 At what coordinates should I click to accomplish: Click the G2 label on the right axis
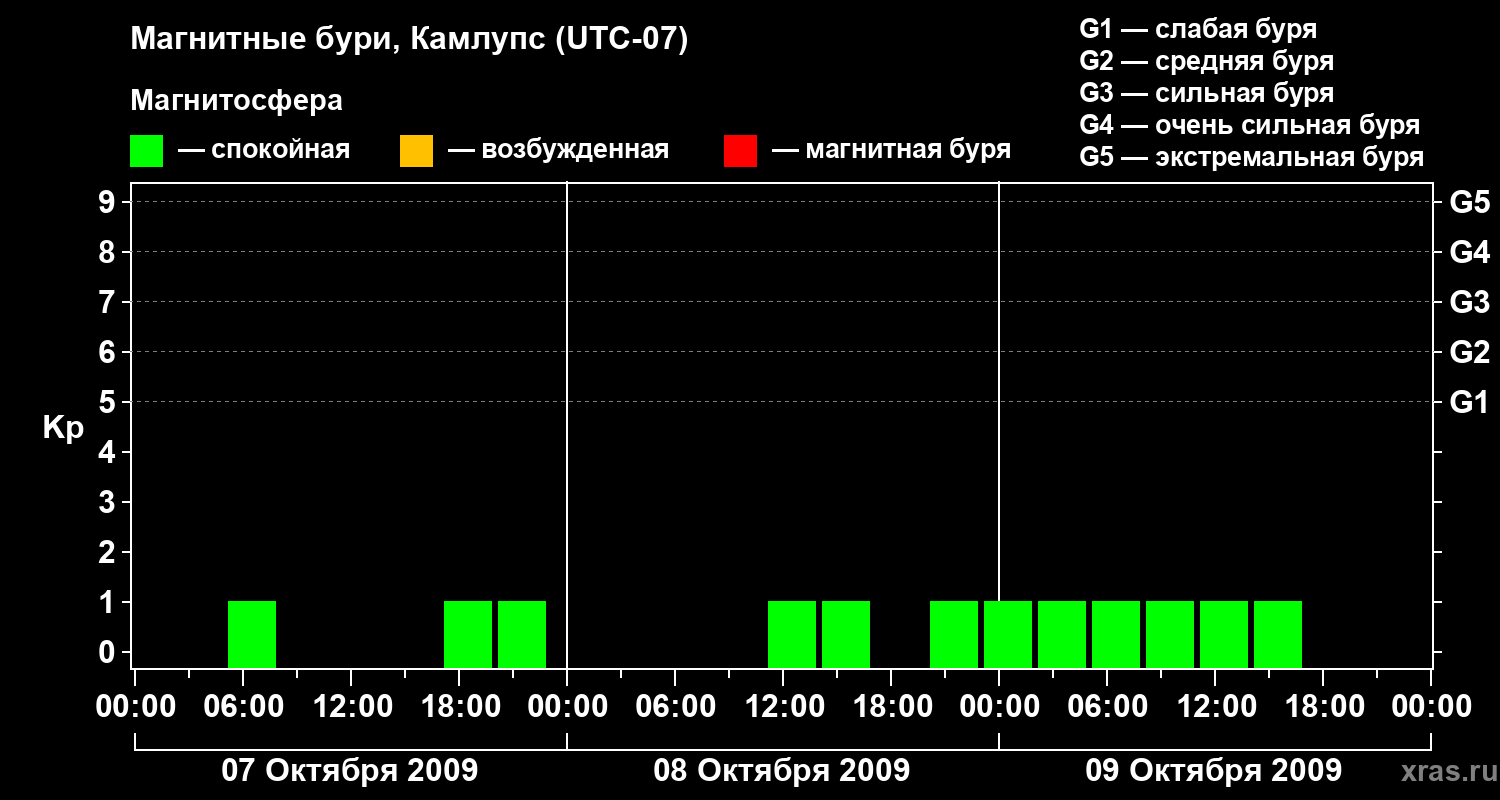[1469, 352]
